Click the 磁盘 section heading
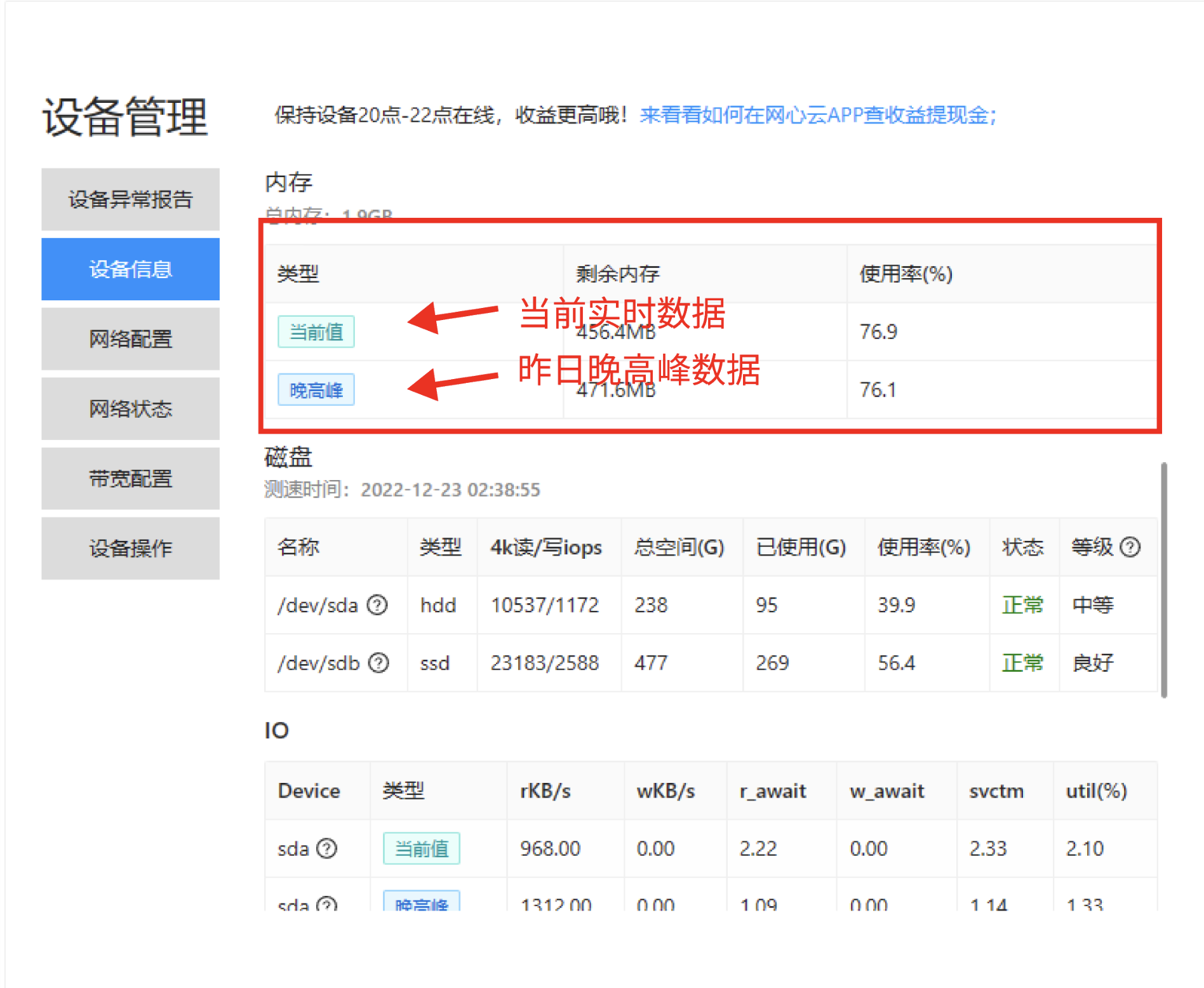The width and height of the screenshot is (1204, 988). point(288,457)
